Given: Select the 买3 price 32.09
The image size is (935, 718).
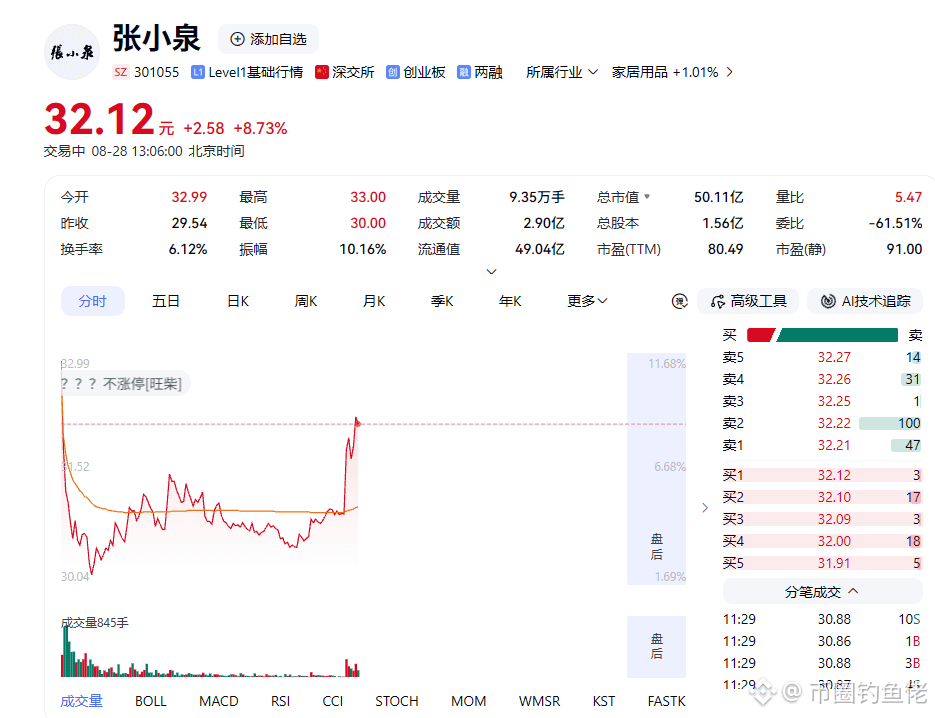Looking at the screenshot, I should pos(834,519).
